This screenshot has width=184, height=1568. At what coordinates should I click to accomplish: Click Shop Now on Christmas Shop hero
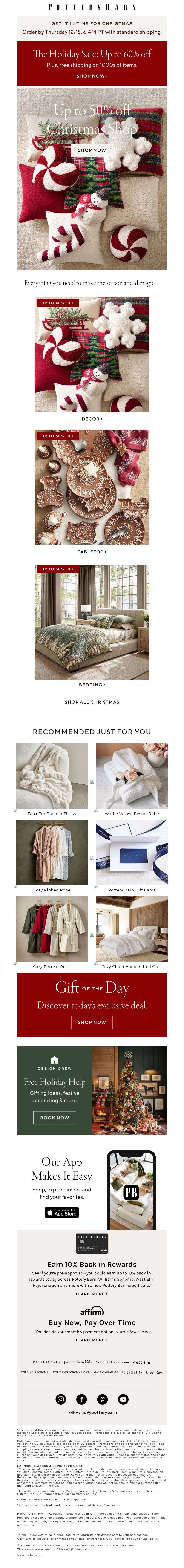click(x=92, y=150)
